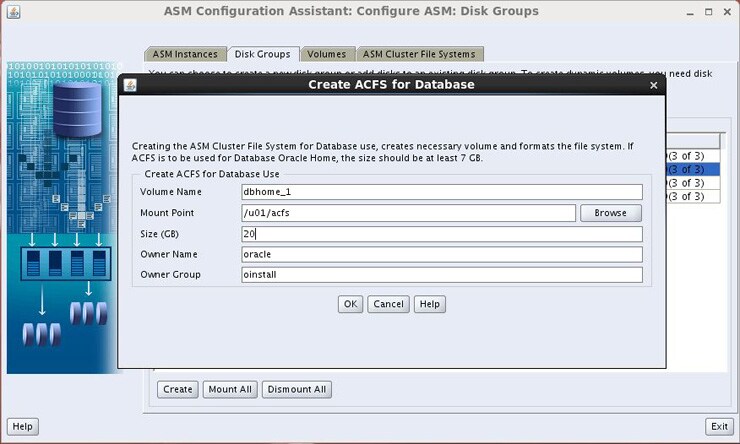Switch to the ASM Instances tab
Image resolution: width=740 pixels, height=444 pixels.
click(x=185, y=54)
